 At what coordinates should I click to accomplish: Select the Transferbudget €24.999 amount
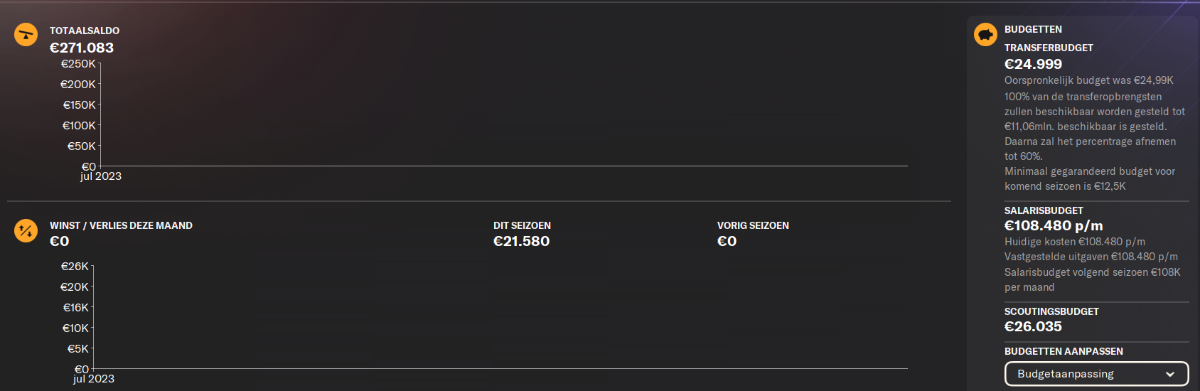click(1033, 63)
